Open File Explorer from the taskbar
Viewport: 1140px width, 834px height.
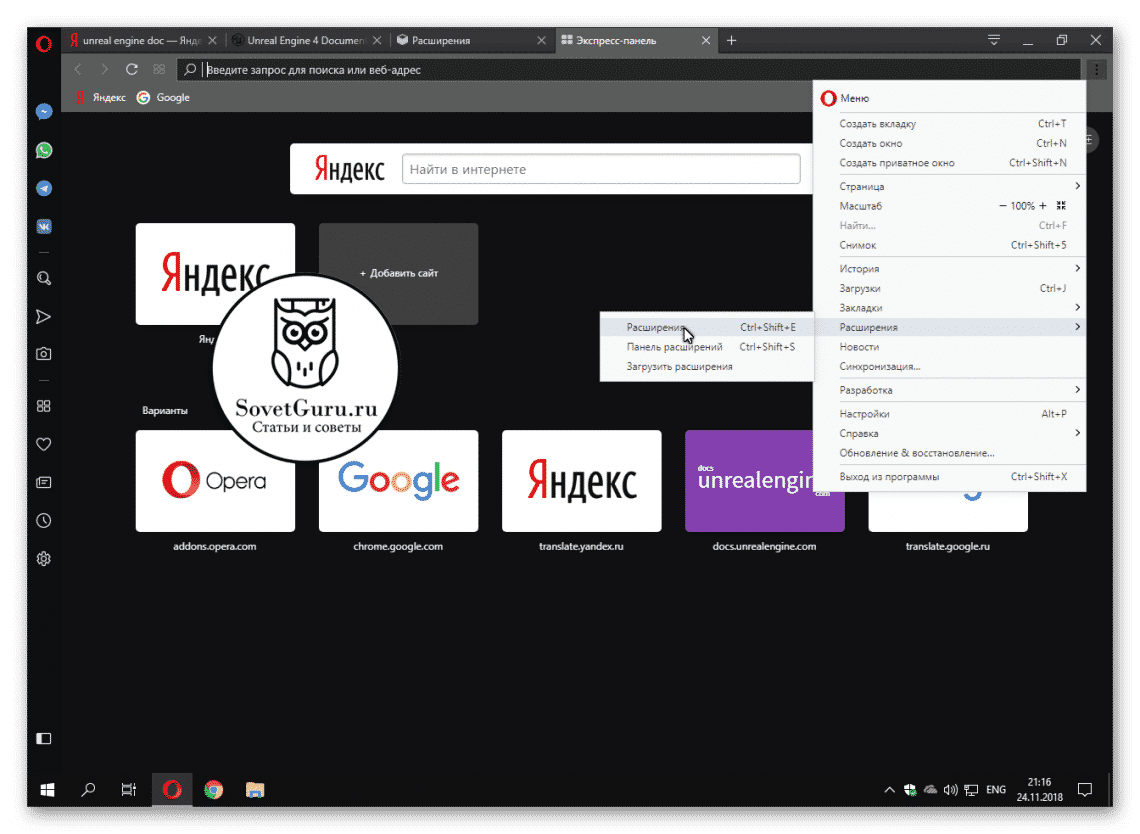coord(254,790)
